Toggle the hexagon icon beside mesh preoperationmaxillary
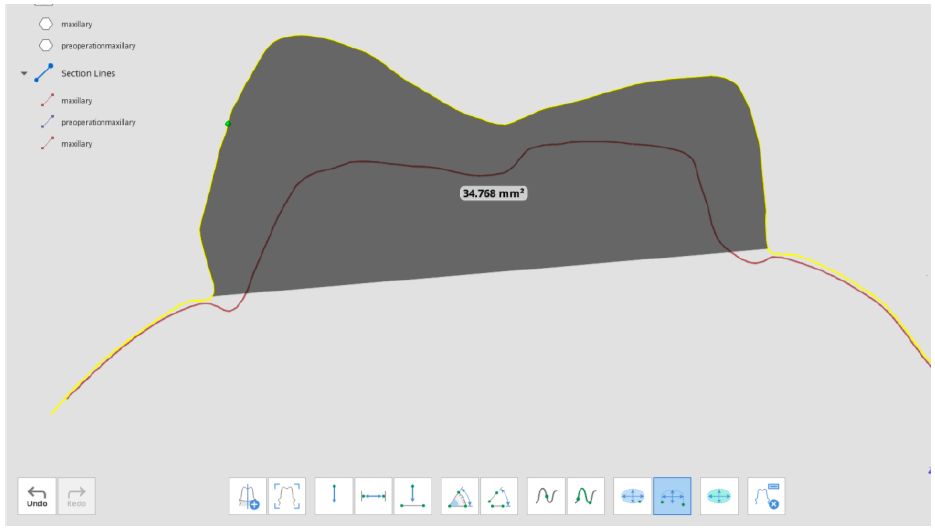Viewport: 935px width, 529px height. tap(46, 45)
